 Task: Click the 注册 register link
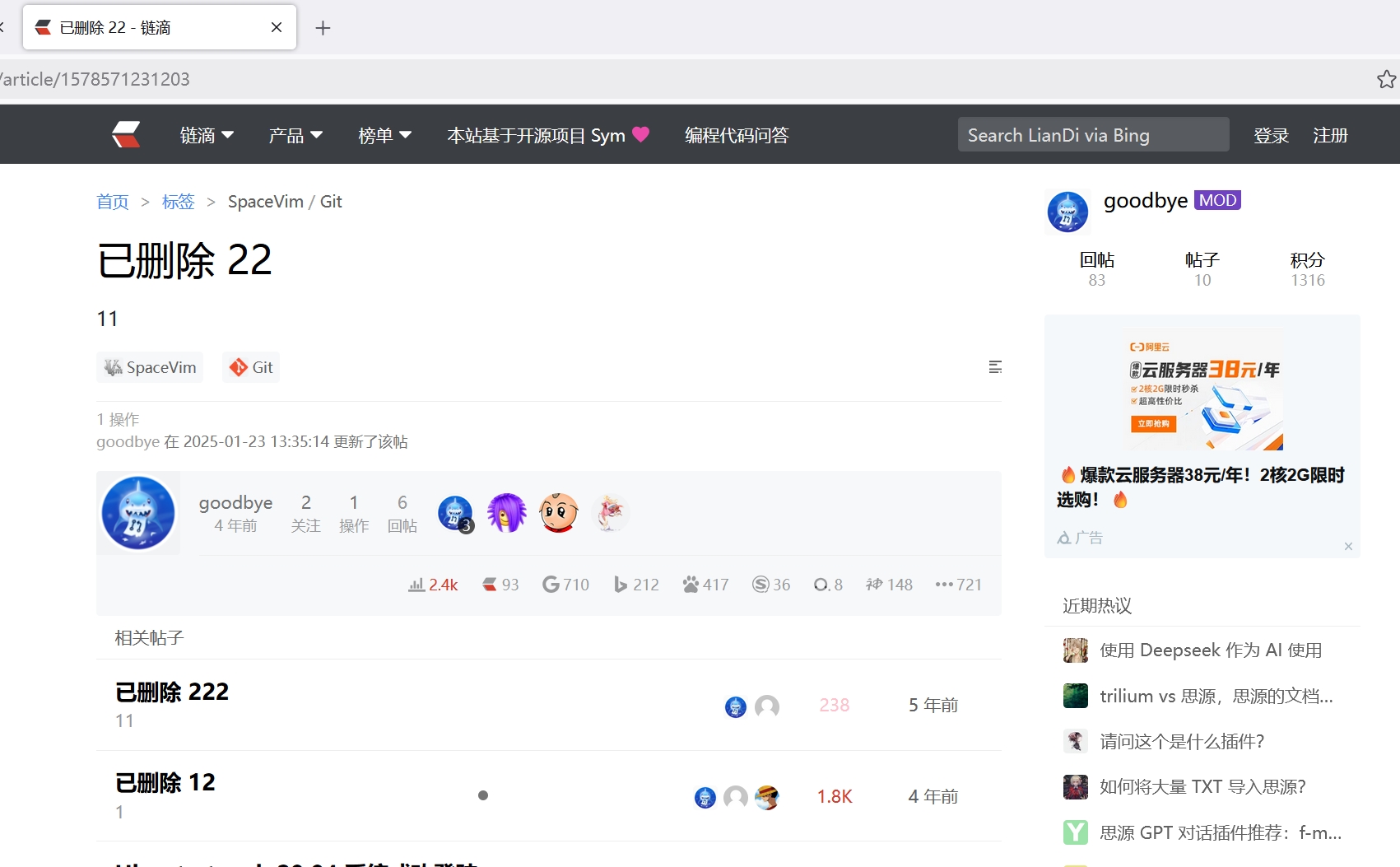tap(1330, 135)
